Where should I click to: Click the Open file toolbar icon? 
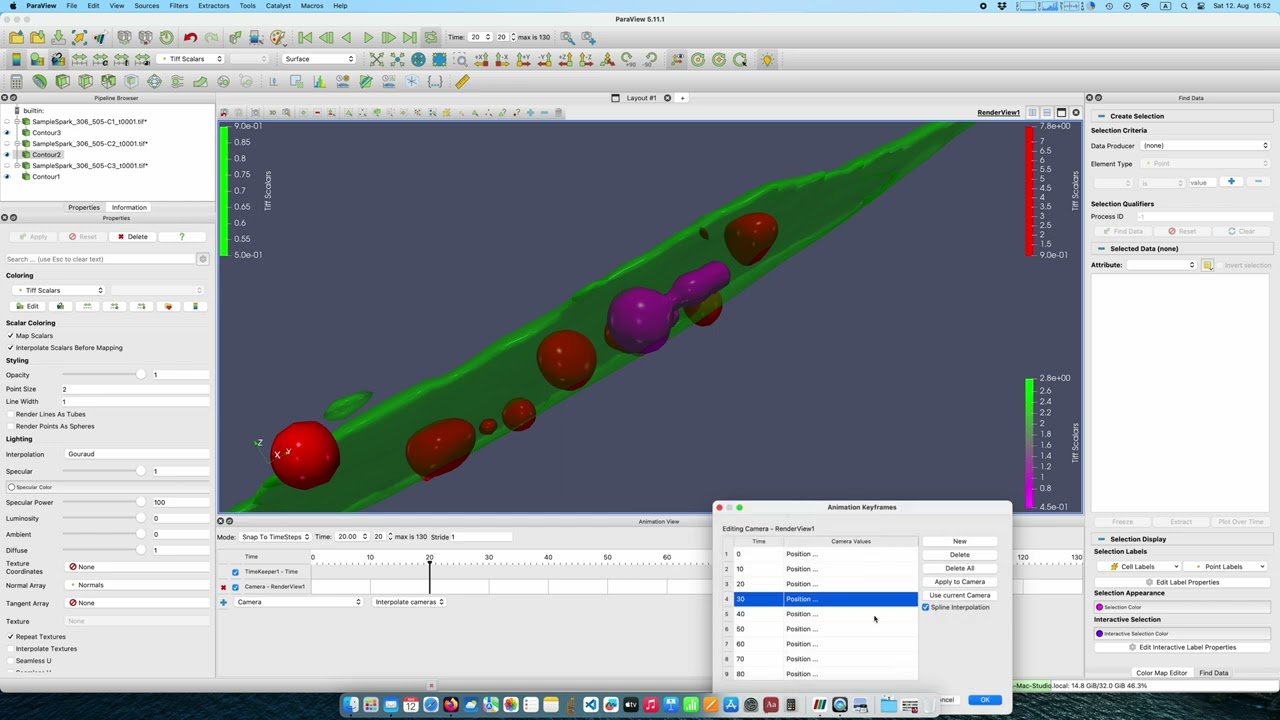click(16, 37)
